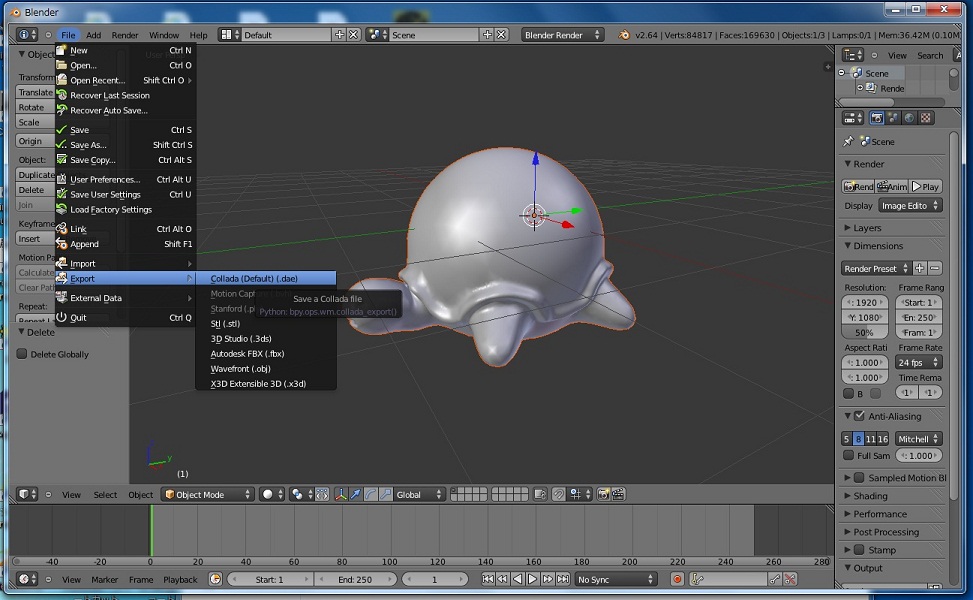Click the play animation arrow in timeline
The width and height of the screenshot is (973, 600).
point(533,579)
